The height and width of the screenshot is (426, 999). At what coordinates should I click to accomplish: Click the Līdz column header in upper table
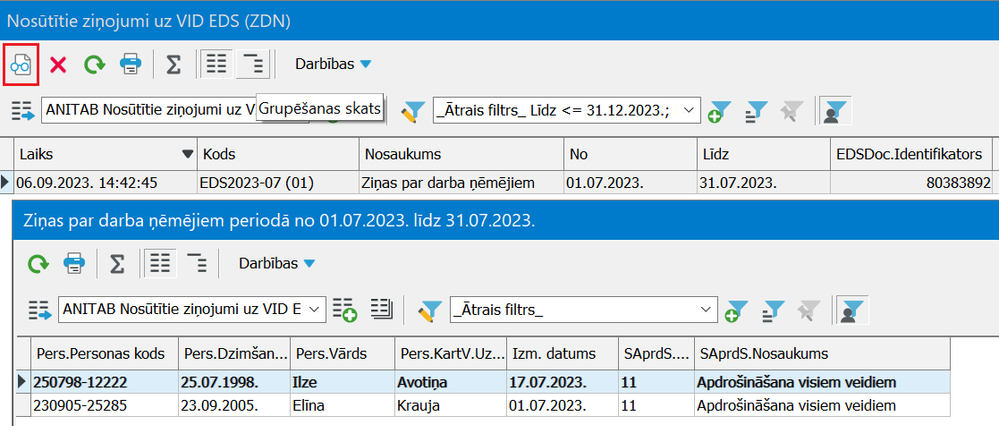point(764,153)
